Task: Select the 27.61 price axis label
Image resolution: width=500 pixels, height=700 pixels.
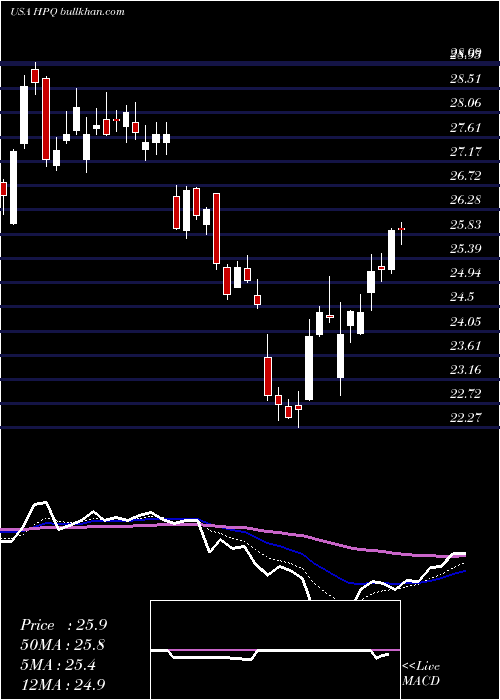Action: click(x=466, y=128)
